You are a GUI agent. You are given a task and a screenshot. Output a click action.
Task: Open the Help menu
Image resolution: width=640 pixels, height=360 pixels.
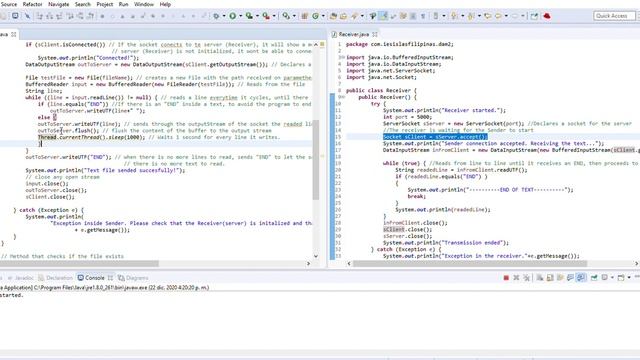[165, 4]
